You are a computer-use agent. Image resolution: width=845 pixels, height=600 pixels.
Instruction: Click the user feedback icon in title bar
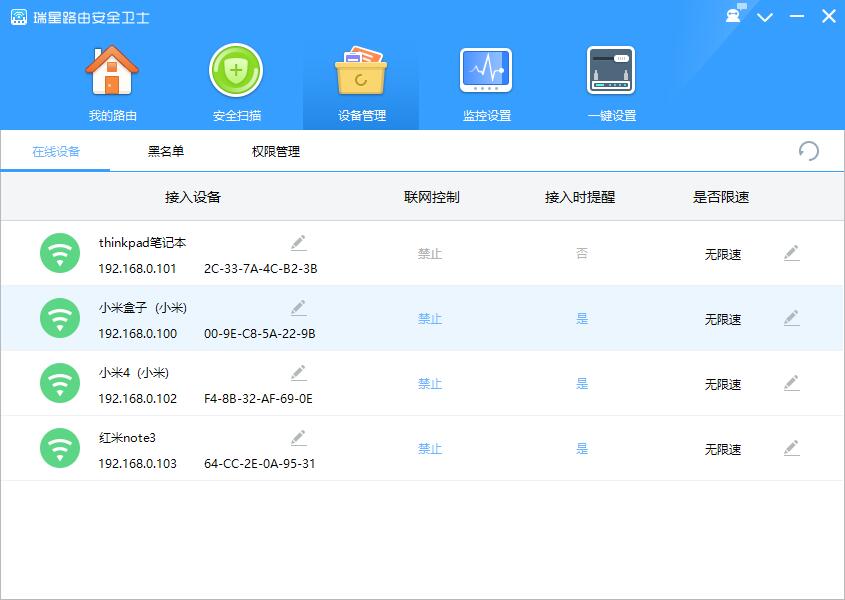tap(735, 14)
